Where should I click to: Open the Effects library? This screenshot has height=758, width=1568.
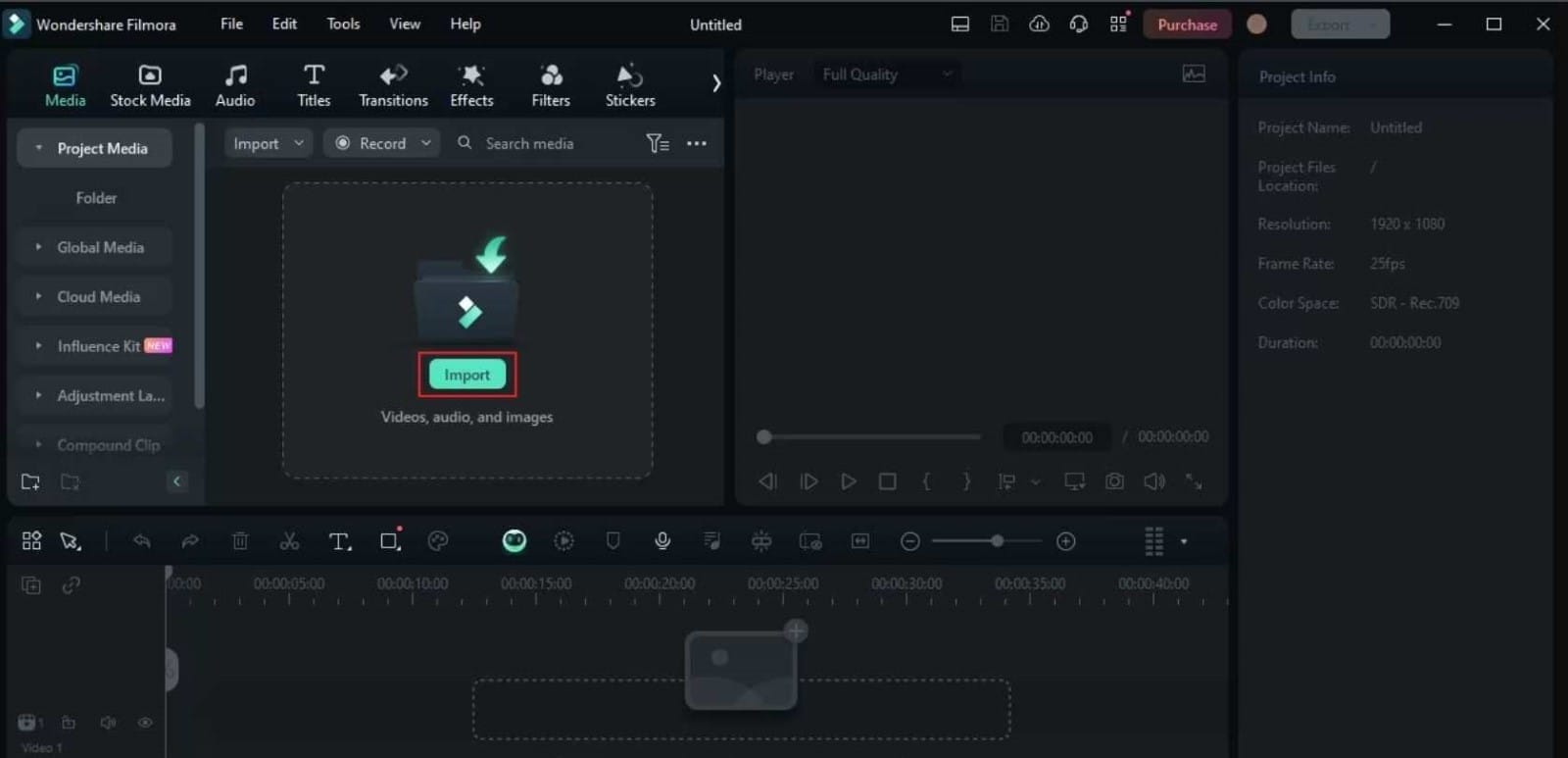pyautogui.click(x=471, y=85)
